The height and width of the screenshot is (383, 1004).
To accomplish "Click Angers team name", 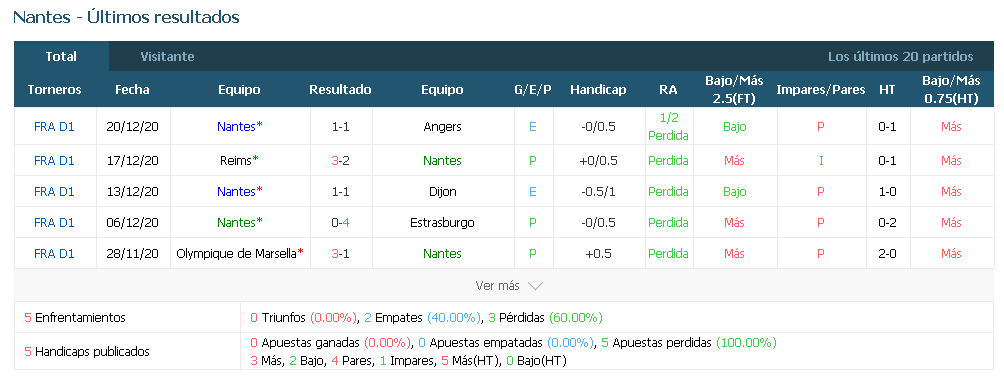I will 442,127.
